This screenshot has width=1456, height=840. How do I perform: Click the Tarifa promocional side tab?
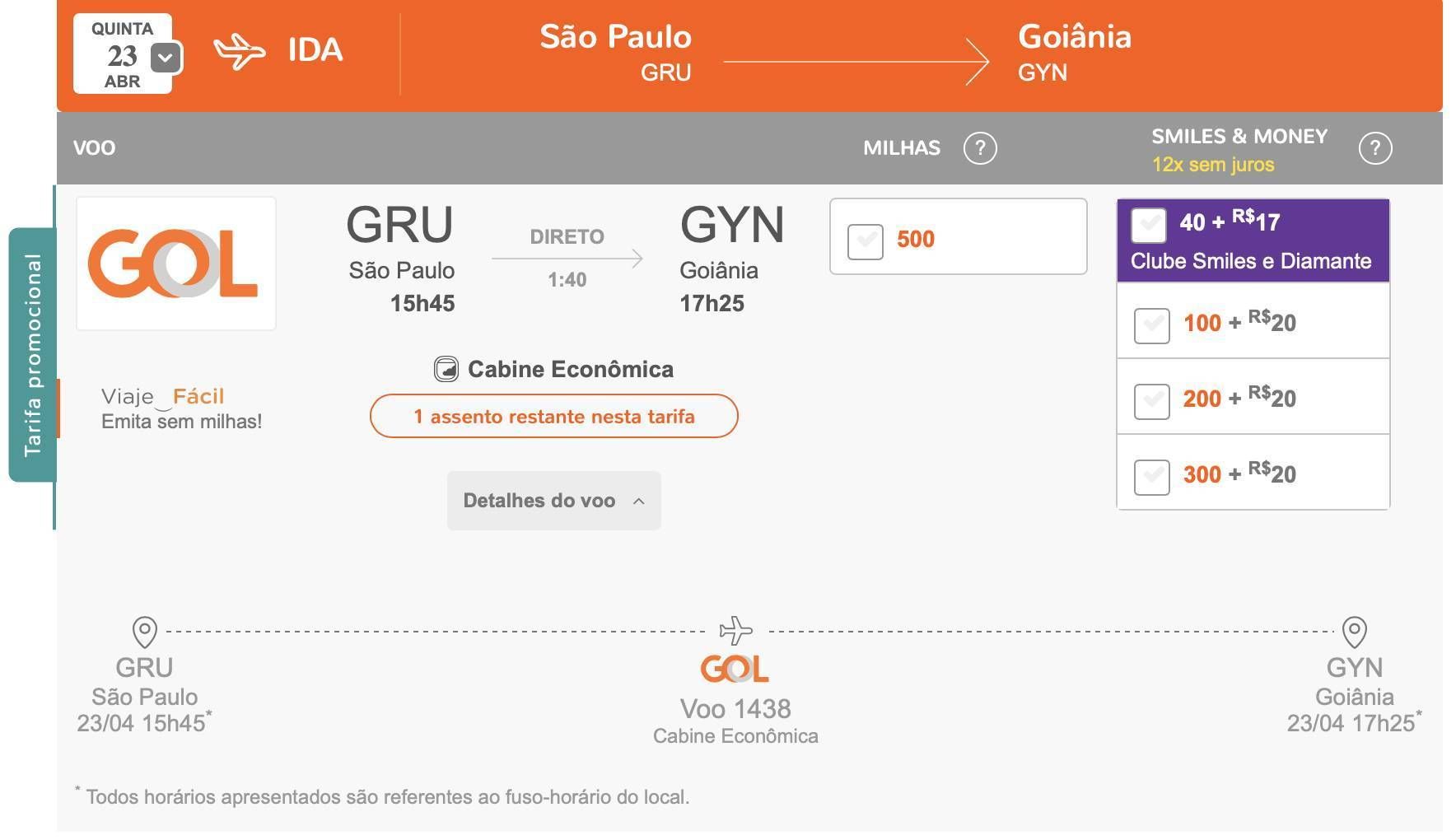pyautogui.click(x=33, y=355)
